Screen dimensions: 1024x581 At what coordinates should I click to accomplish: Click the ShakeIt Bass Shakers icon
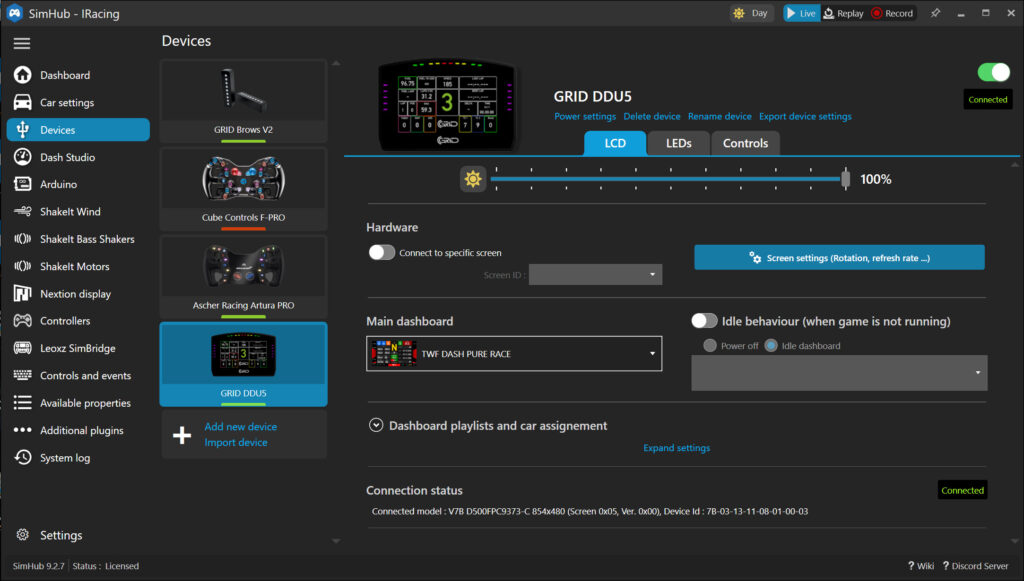click(23, 239)
